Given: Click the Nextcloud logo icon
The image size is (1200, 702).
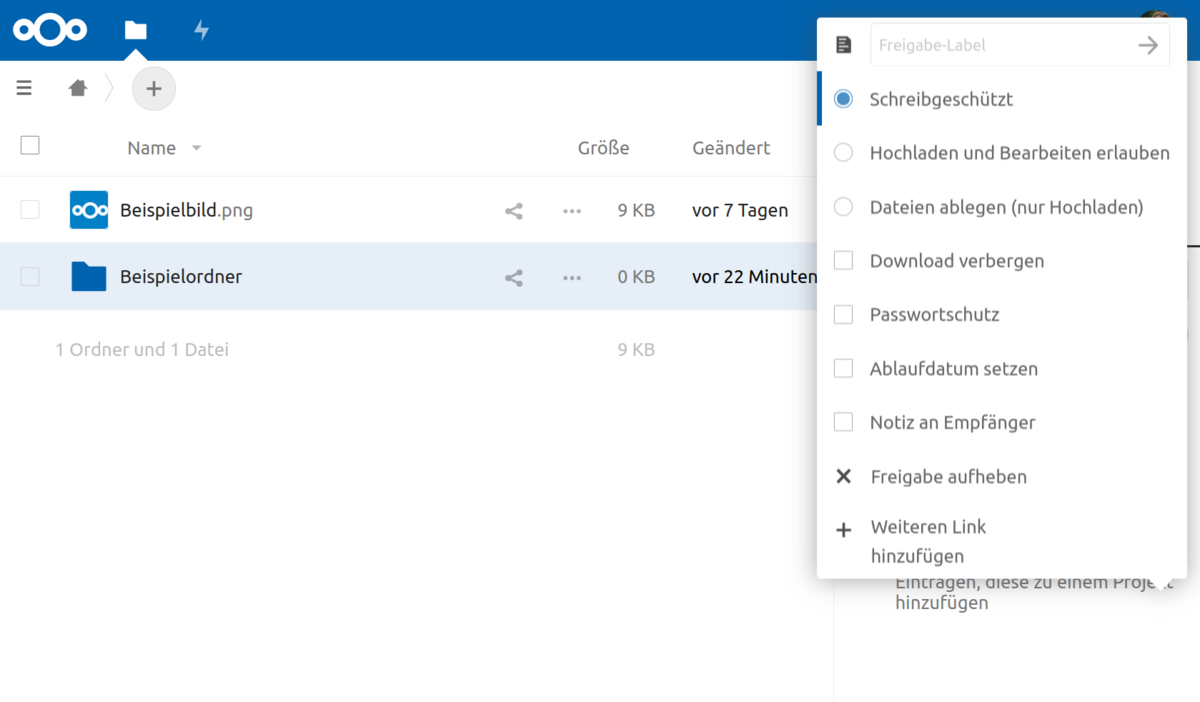Looking at the screenshot, I should coord(50,30).
